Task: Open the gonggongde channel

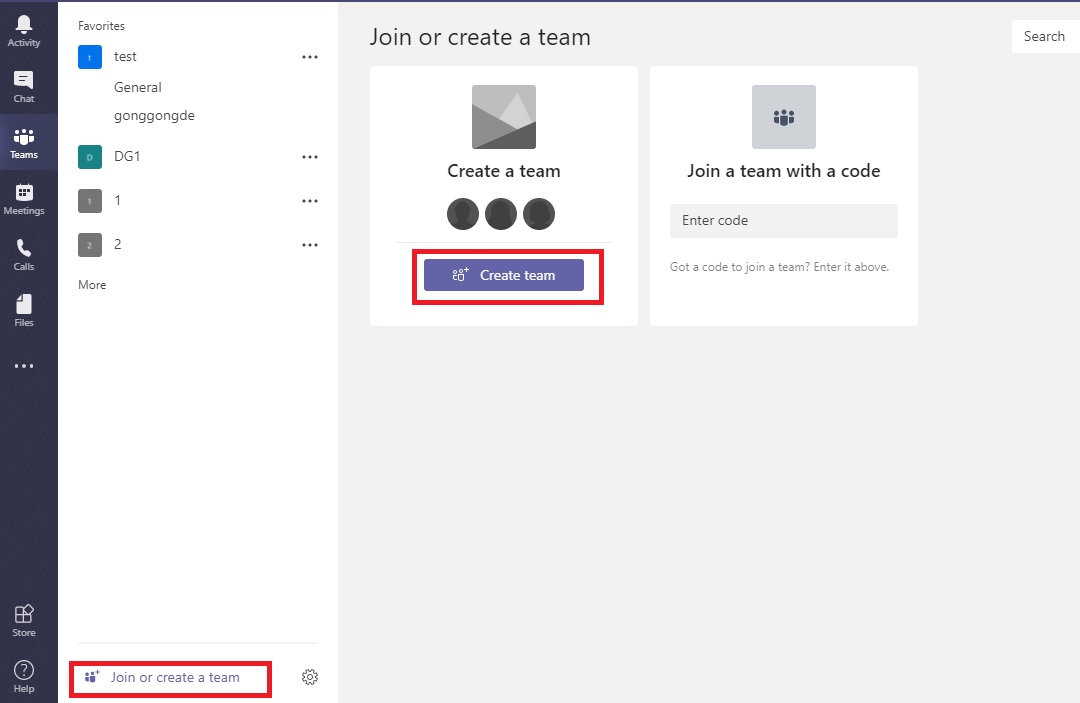Action: [154, 116]
